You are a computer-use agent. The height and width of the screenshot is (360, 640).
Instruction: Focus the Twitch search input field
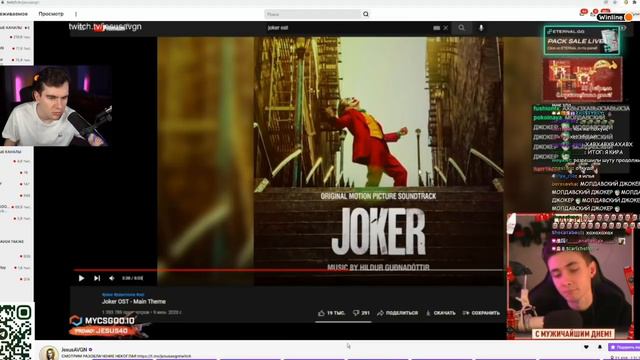(313, 14)
